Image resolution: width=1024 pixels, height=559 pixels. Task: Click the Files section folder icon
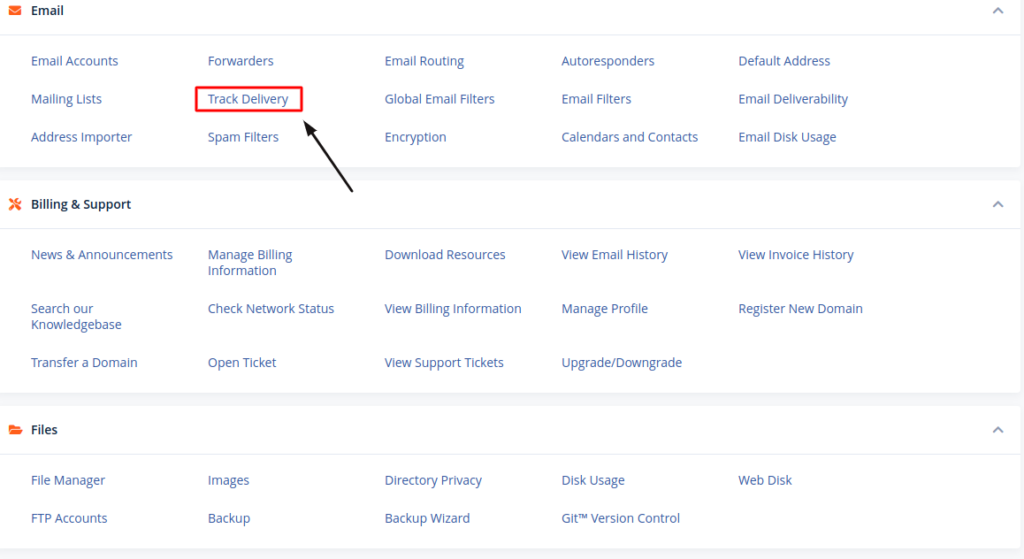[15, 430]
